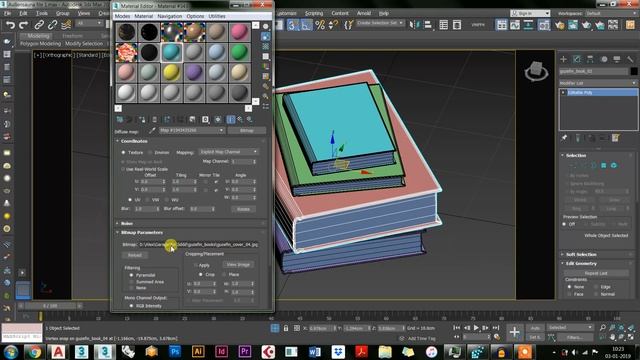Collapse the Edit Geometry rollout
Screen dimensions: 640x360
tap(598, 264)
